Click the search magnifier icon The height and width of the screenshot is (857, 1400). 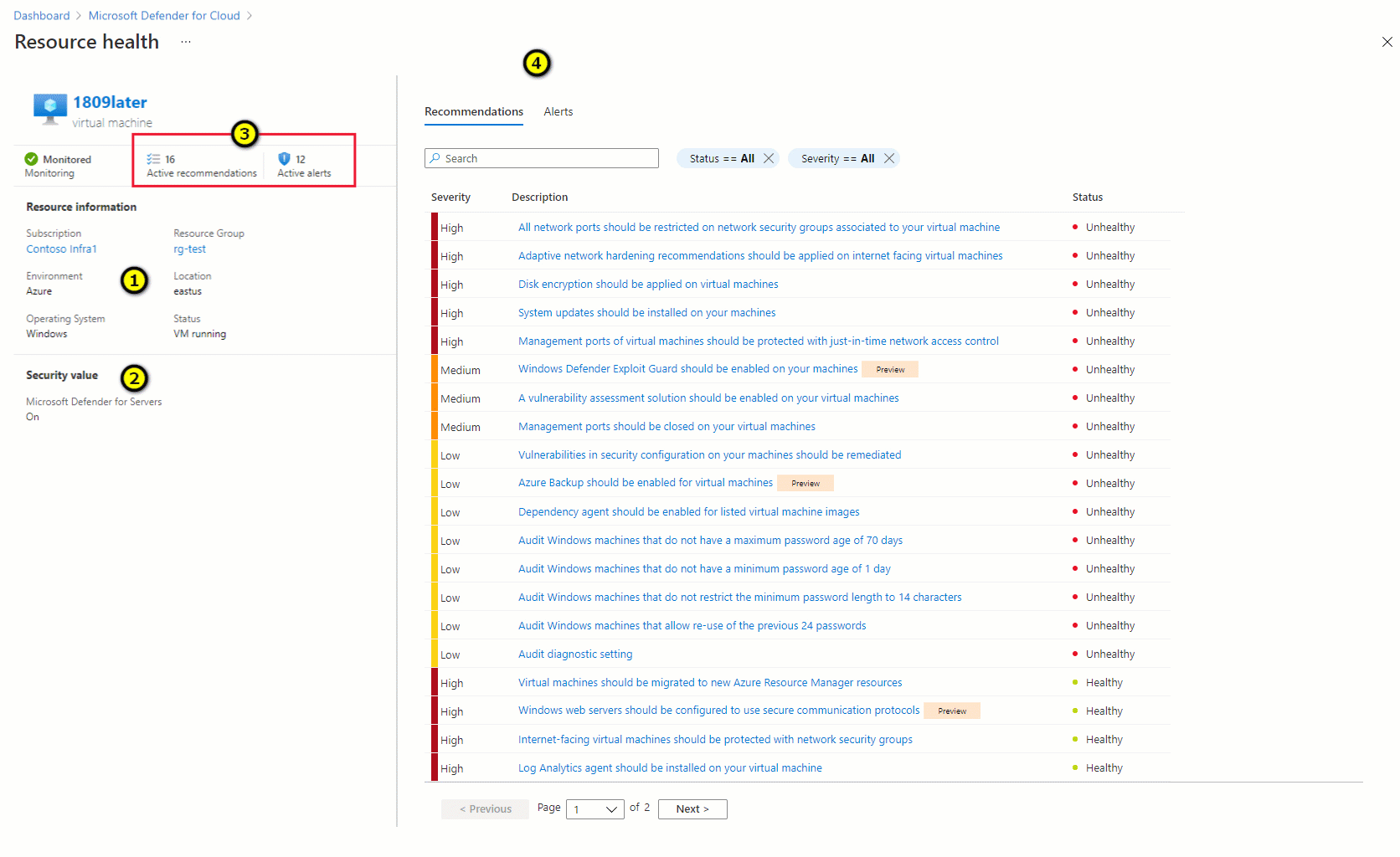(437, 158)
